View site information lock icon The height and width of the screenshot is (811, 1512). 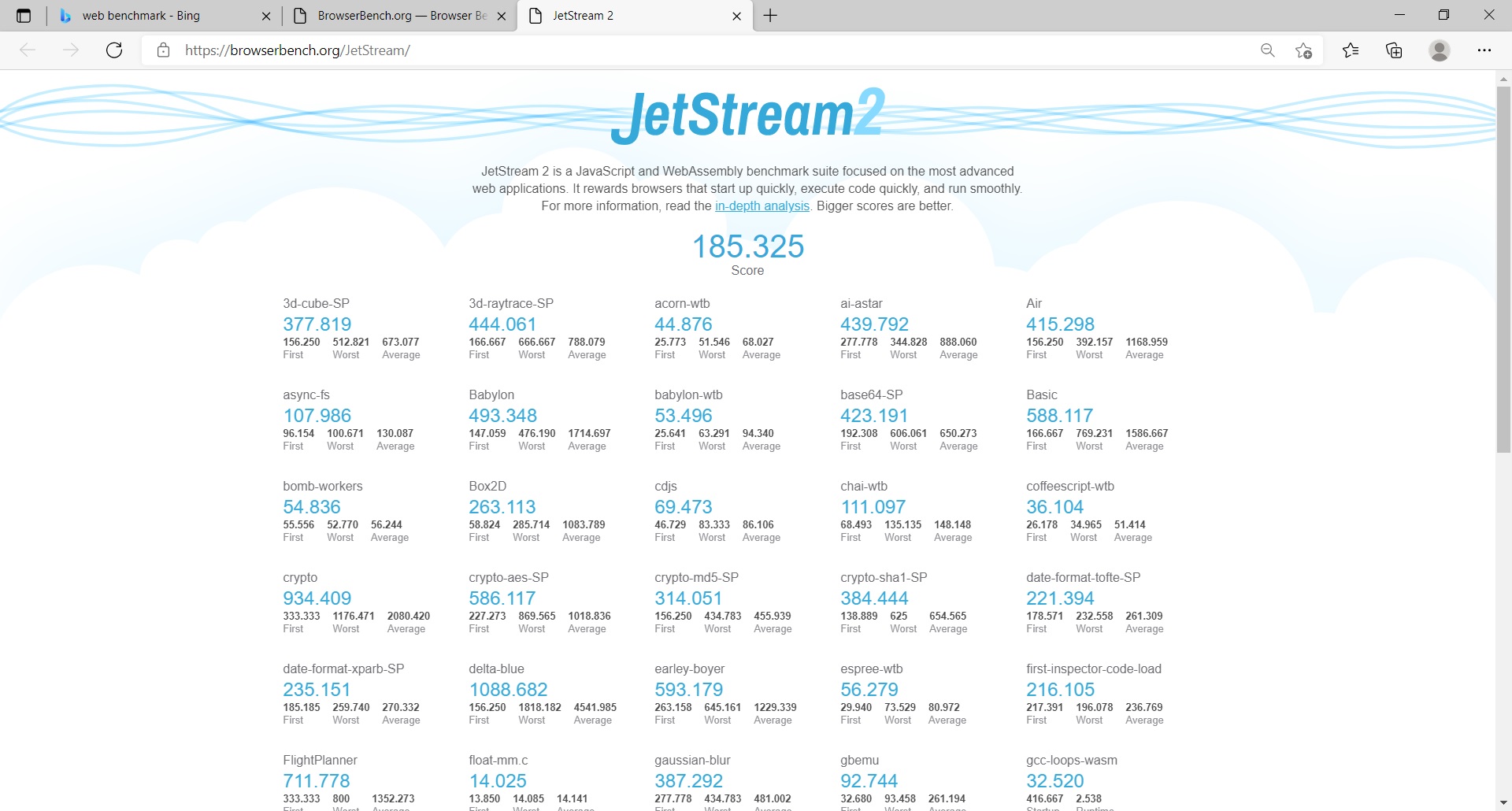coord(163,50)
